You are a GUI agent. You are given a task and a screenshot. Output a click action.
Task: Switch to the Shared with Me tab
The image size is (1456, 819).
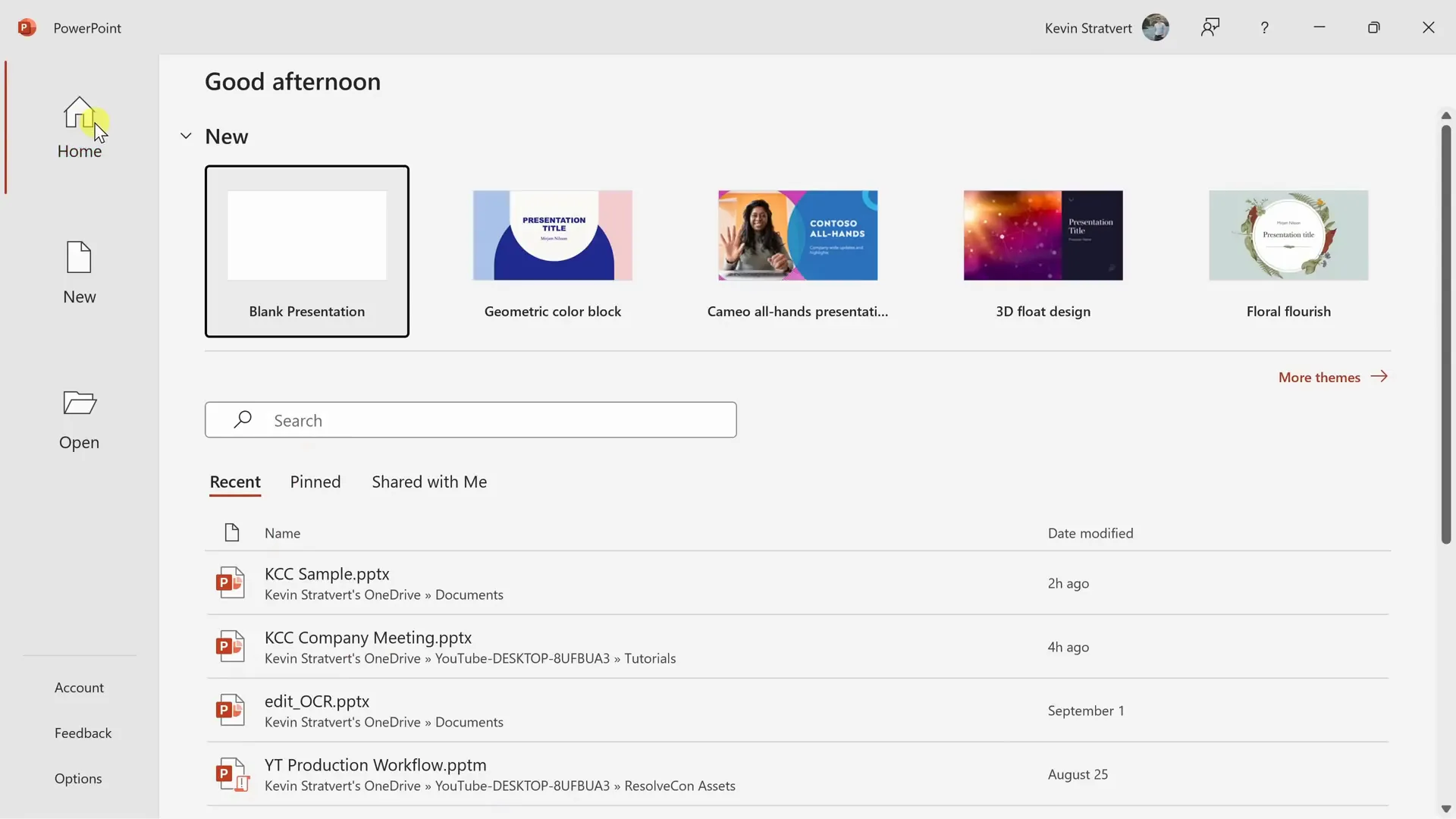429,482
